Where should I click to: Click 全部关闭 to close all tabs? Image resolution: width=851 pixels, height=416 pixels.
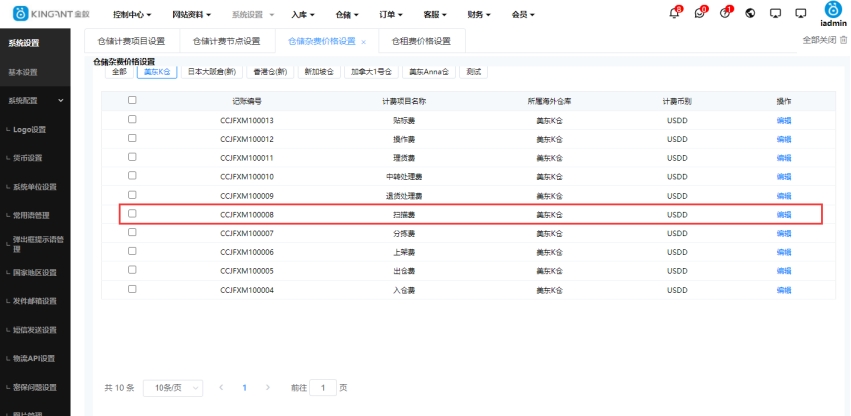(820, 40)
